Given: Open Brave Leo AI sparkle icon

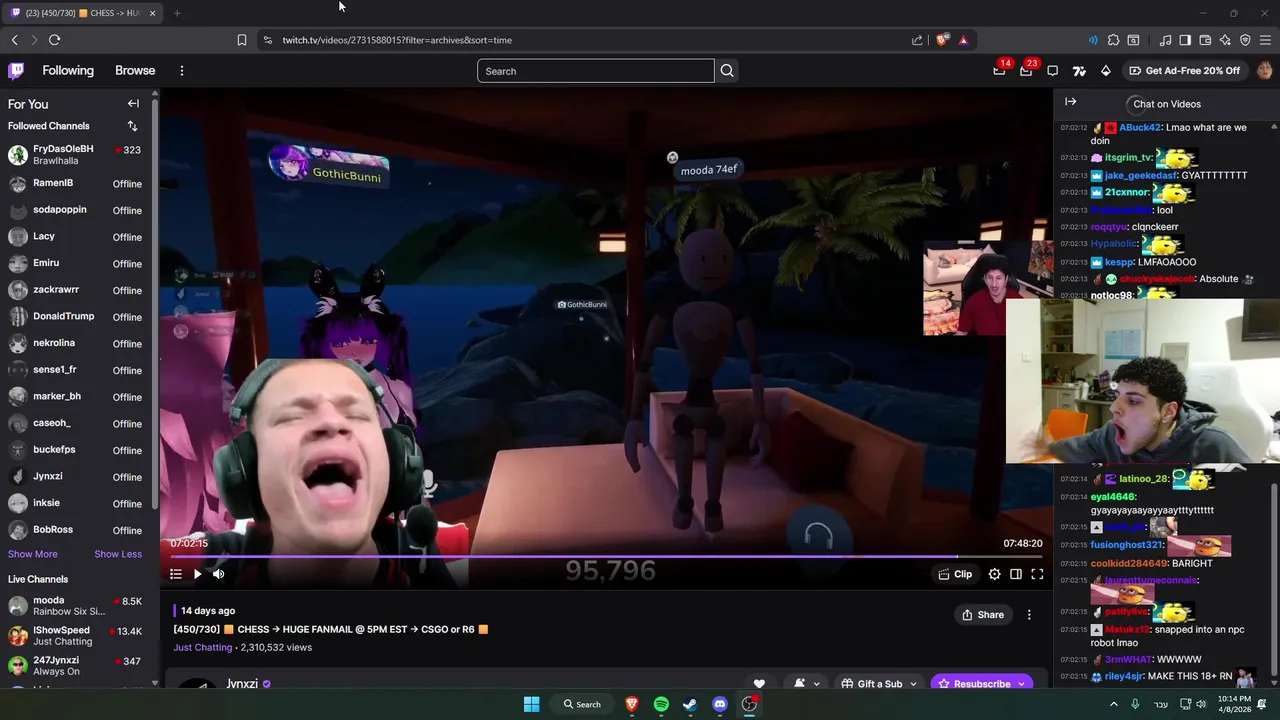Looking at the screenshot, I should coord(1225,40).
